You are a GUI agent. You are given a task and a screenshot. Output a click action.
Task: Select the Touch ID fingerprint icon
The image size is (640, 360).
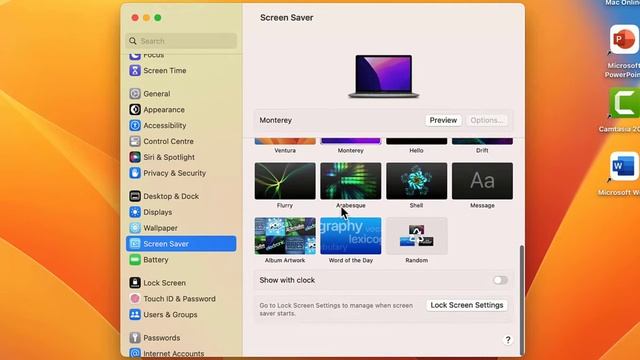point(135,298)
